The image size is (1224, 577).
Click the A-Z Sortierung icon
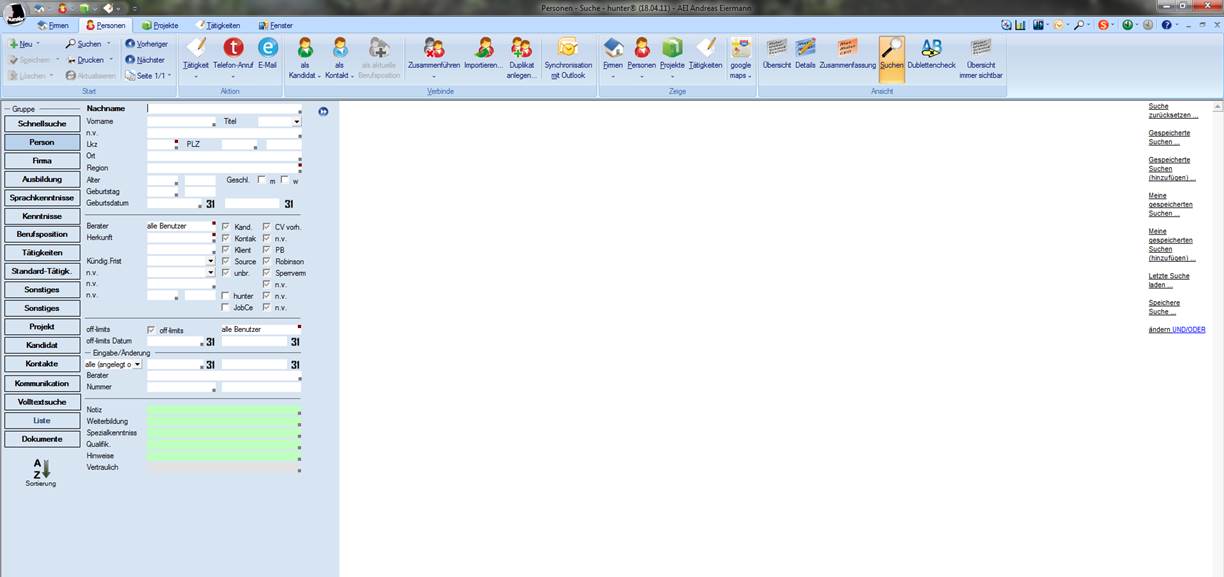[x=41, y=469]
